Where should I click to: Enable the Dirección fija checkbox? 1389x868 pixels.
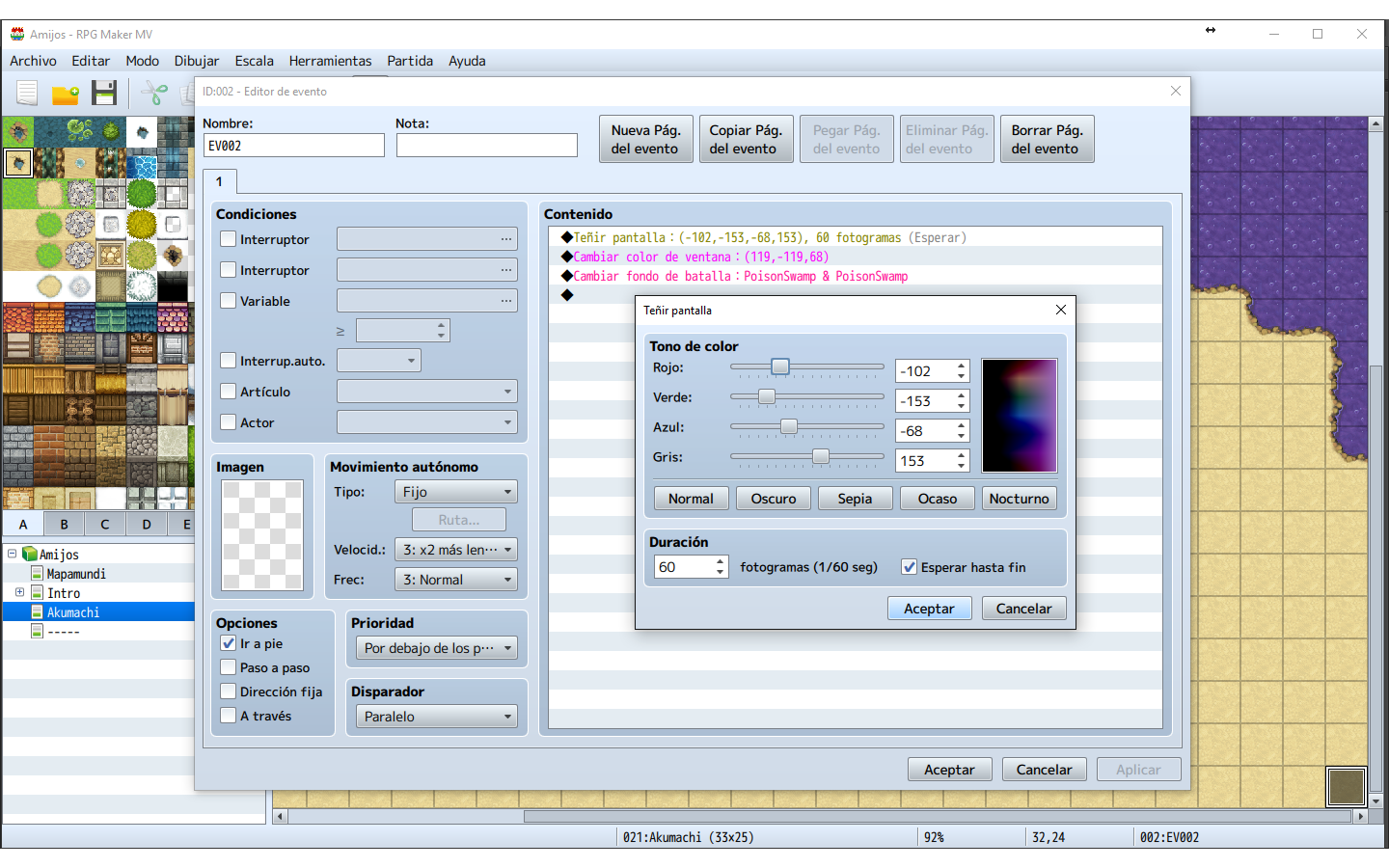(229, 692)
